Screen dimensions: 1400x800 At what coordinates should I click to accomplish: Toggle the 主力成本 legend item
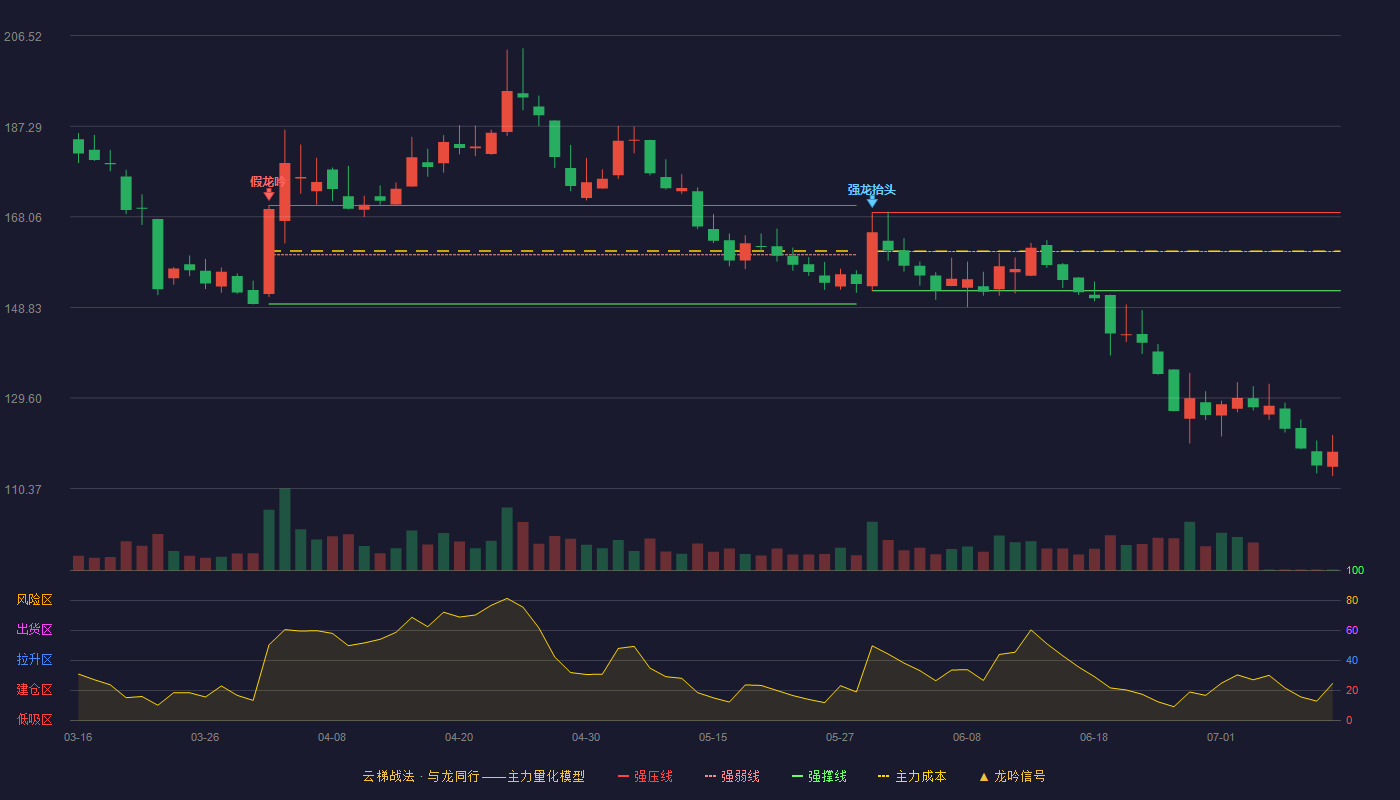tap(912, 776)
